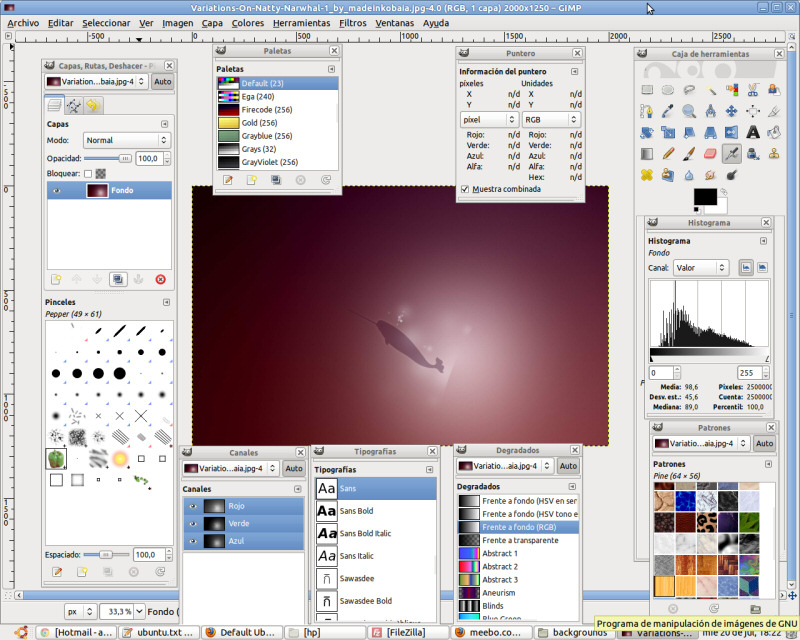Hide the Fondo layer eye icon
Image resolution: width=800 pixels, height=640 pixels.
57,191
